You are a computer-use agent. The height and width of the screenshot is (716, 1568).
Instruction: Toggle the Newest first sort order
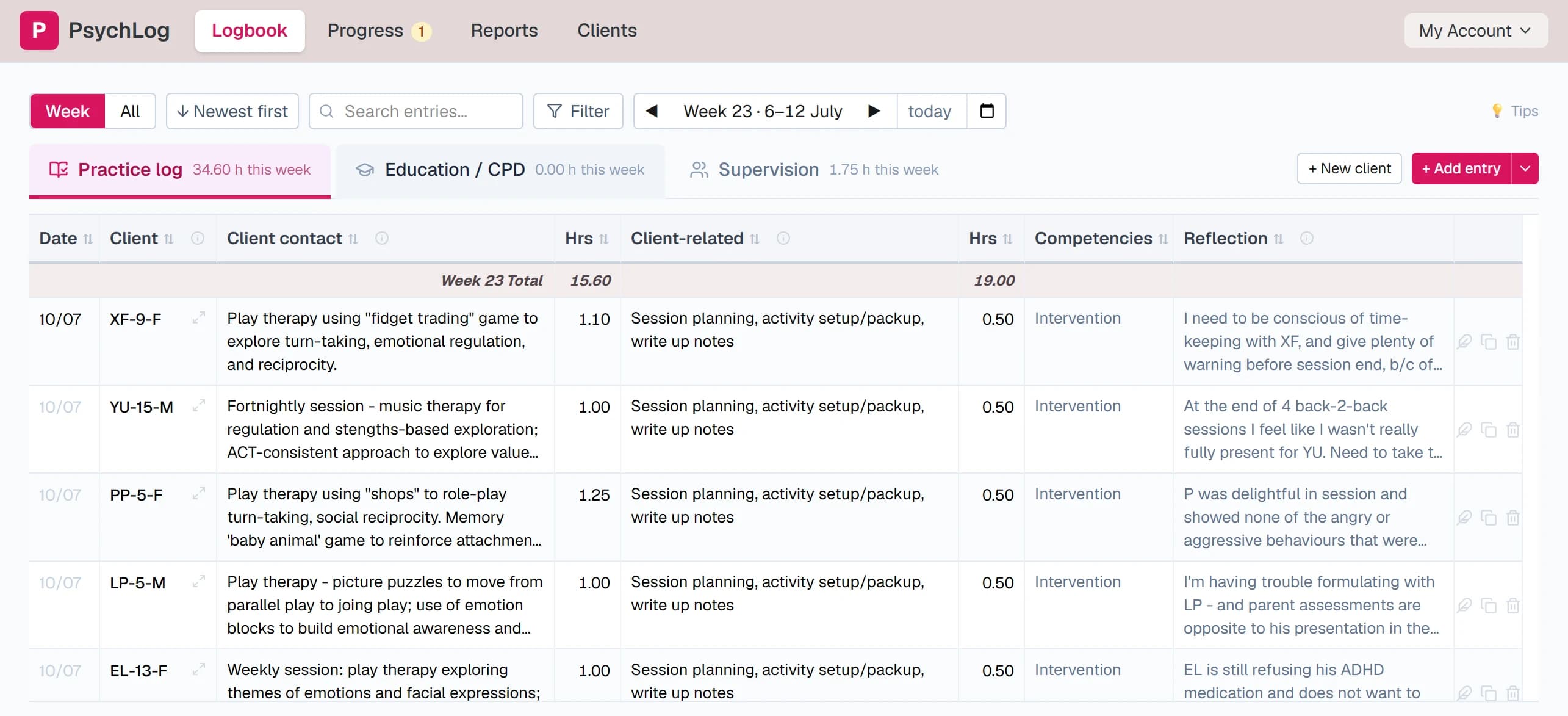click(232, 111)
